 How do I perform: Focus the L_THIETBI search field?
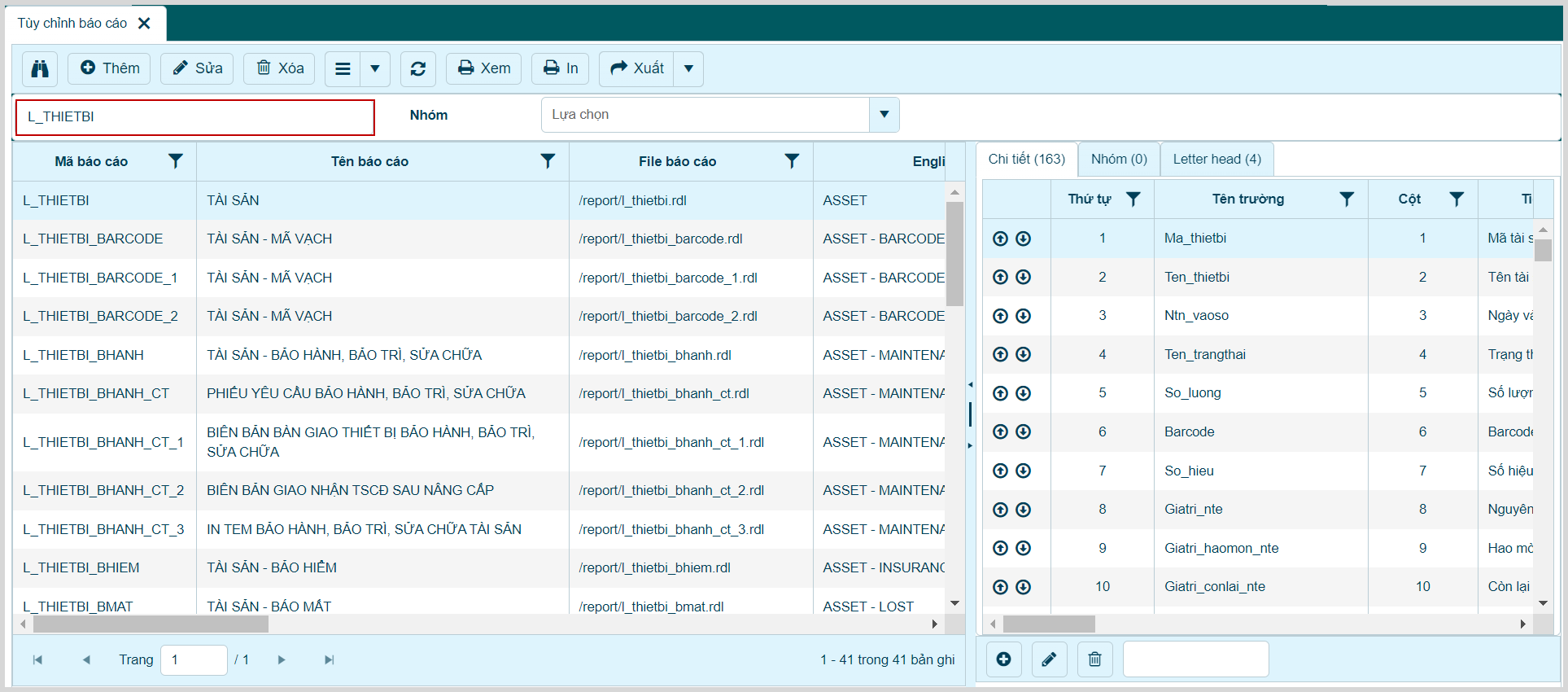(x=195, y=117)
